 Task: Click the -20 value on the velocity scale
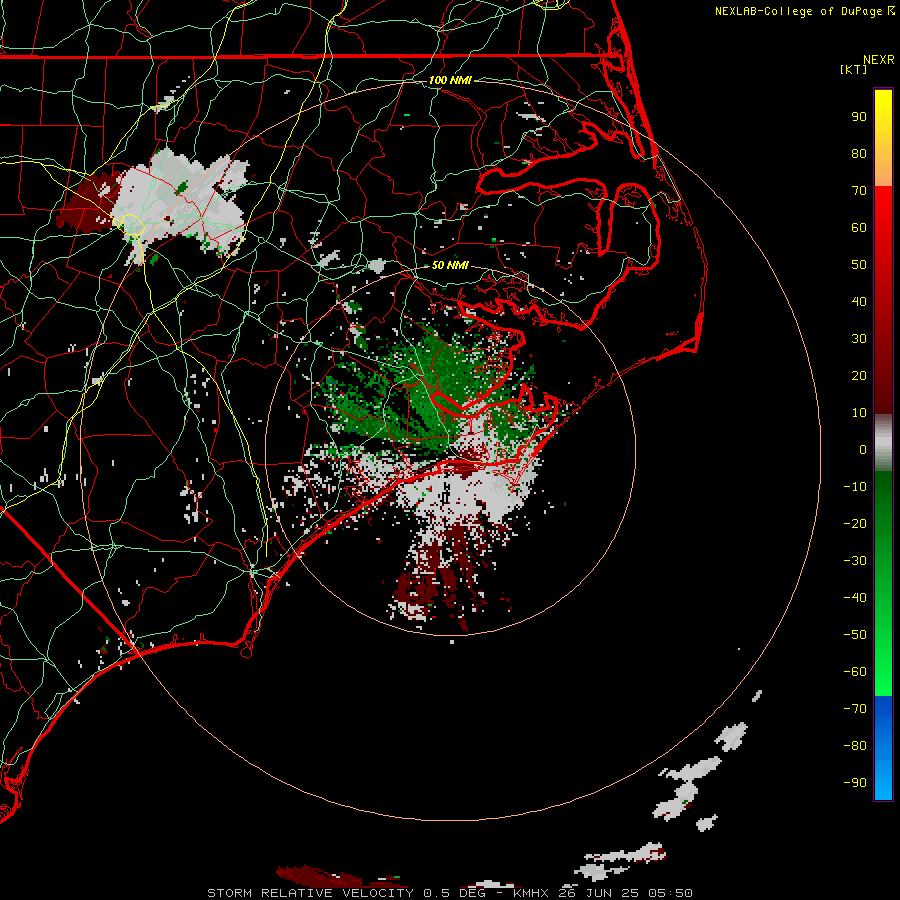[x=855, y=524]
